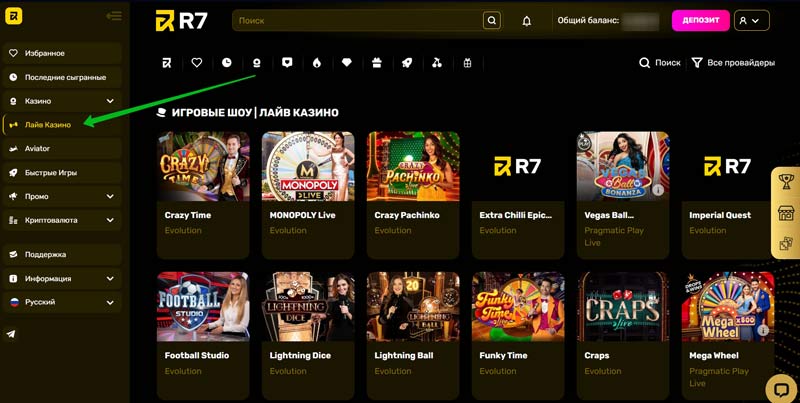
Task: Open Лайв Казино in sidebar
Action: pyautogui.click(x=48, y=125)
